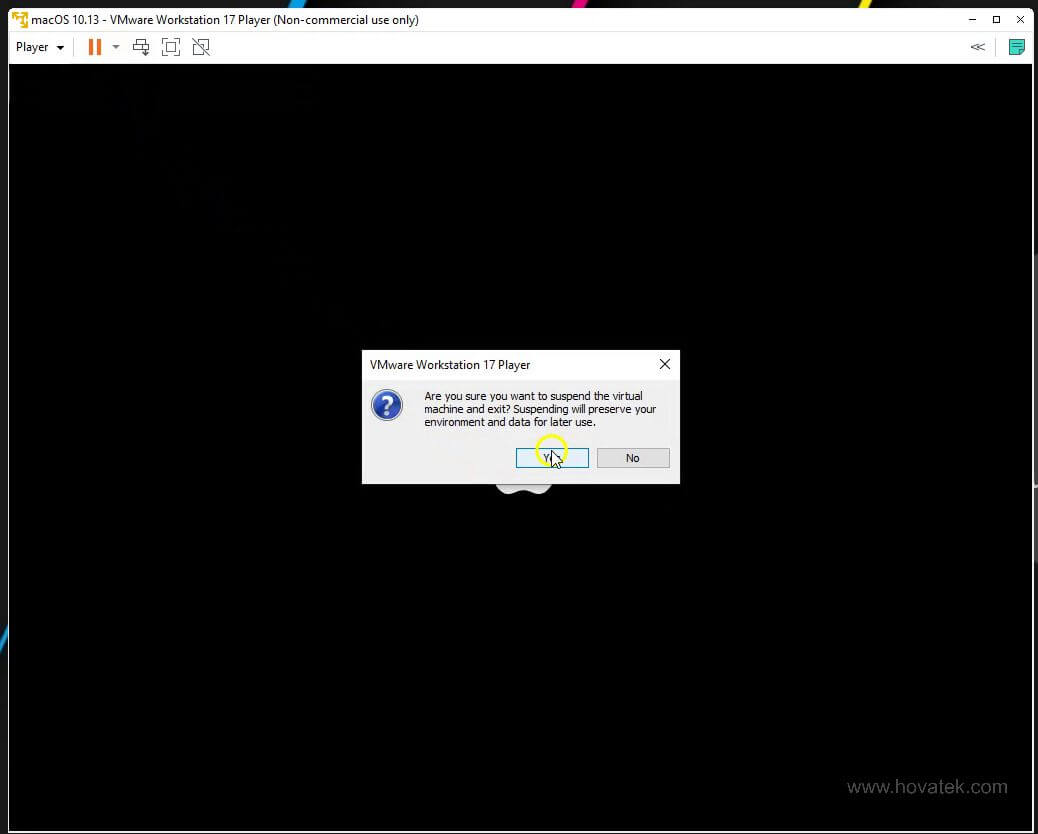The image size is (1038, 834).
Task: Click No to keep the VM running
Action: pyautogui.click(x=632, y=457)
